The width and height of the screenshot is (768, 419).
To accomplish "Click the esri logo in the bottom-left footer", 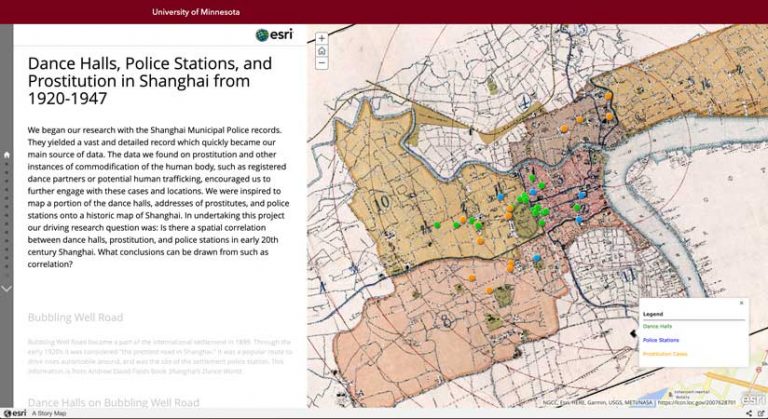I will (15, 413).
